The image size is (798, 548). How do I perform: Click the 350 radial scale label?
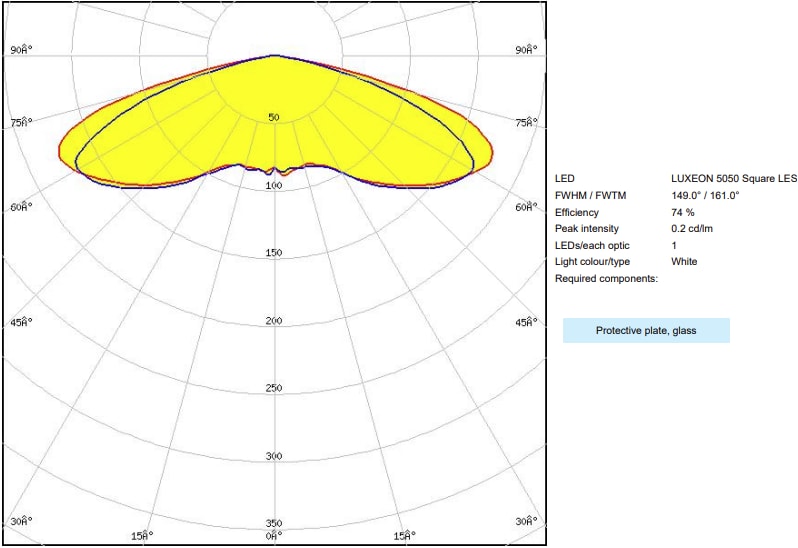coord(274,523)
